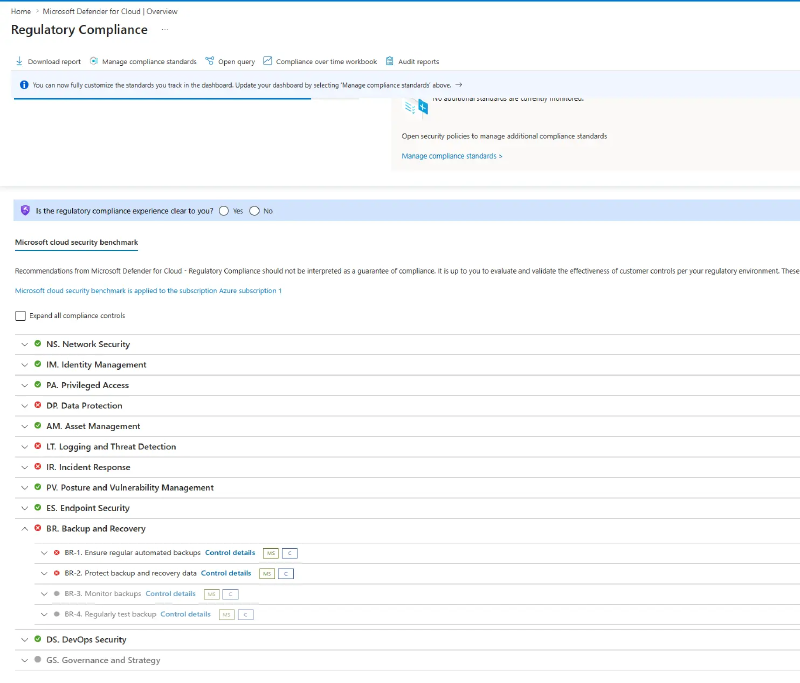Click the MS badge on the BR-2 row
Viewport: 800px width, 683px height.
tap(267, 574)
